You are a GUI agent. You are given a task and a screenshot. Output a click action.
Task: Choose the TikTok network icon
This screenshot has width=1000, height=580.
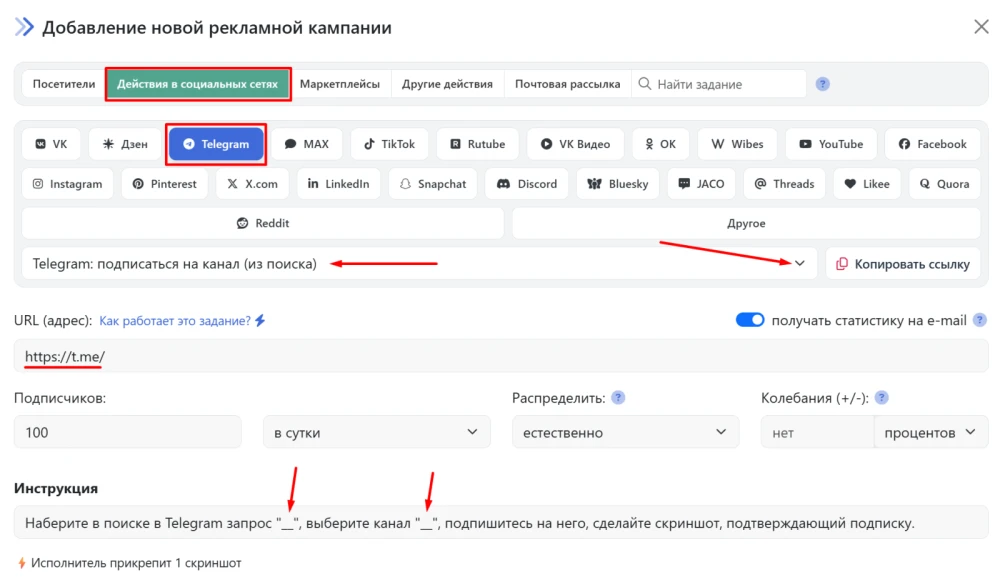(389, 143)
